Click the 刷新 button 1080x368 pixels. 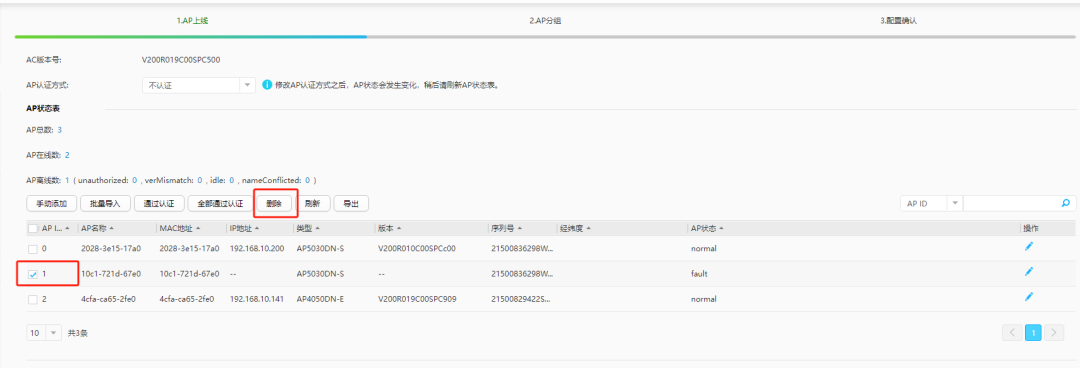[312, 203]
